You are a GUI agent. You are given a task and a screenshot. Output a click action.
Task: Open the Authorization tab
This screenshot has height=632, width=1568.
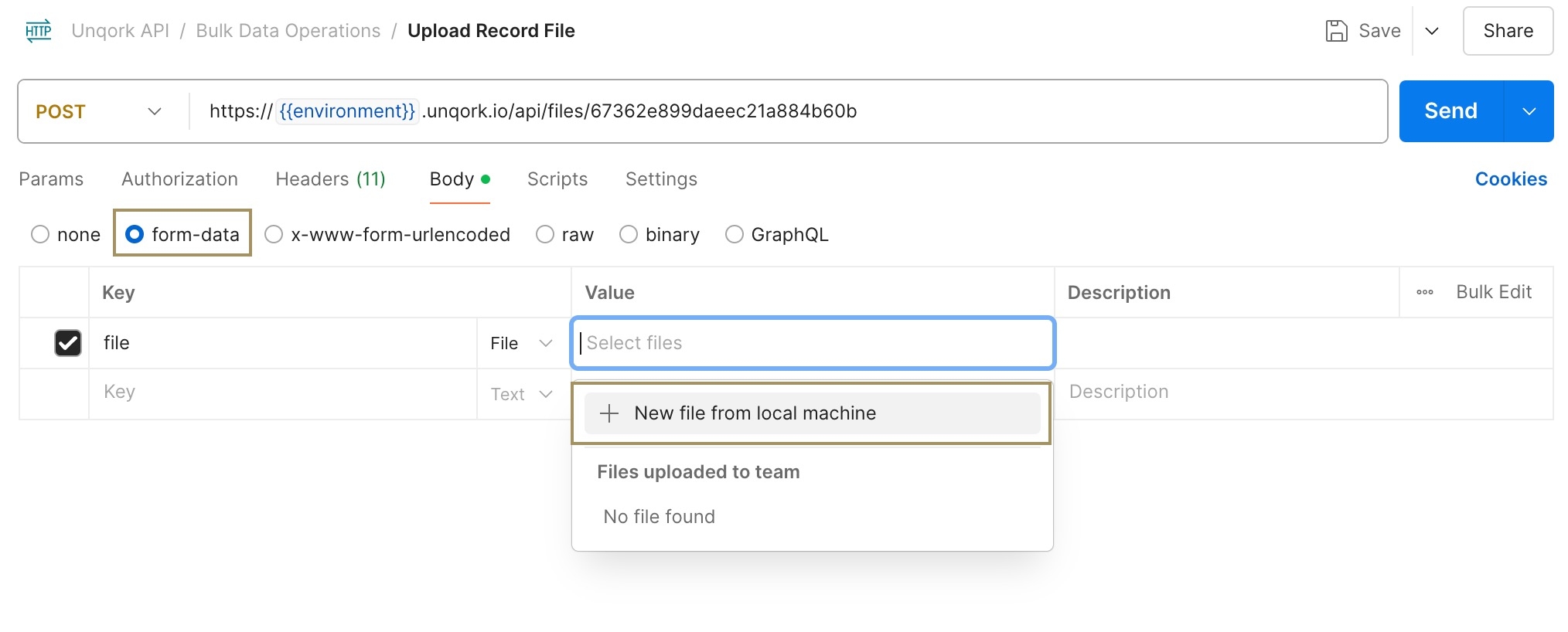[179, 179]
